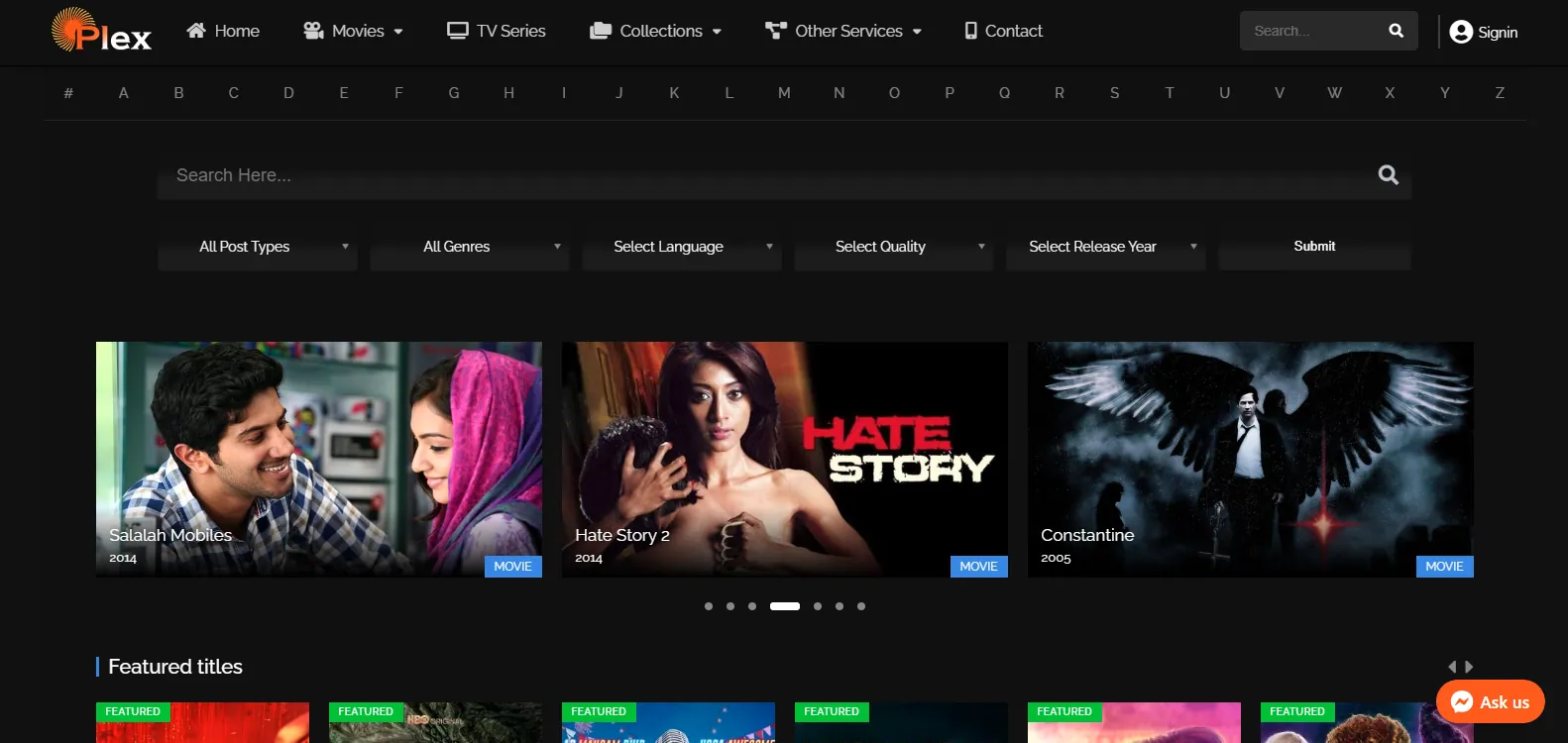This screenshot has width=1568, height=743.
Task: Filter titles by letter F
Action: (x=398, y=93)
